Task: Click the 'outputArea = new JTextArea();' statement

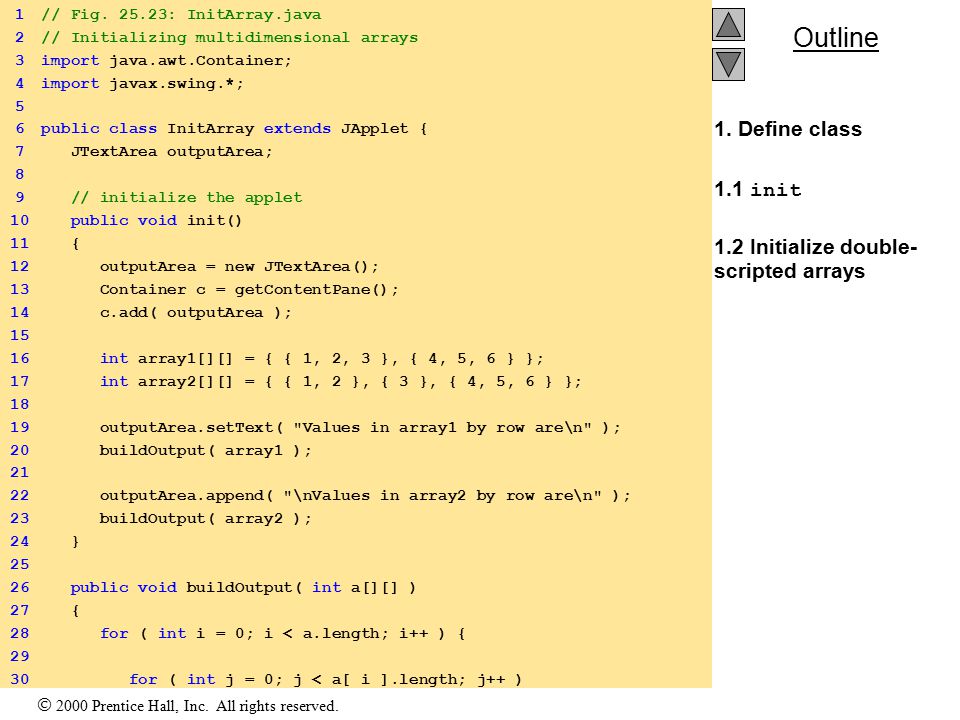Action: (x=239, y=267)
